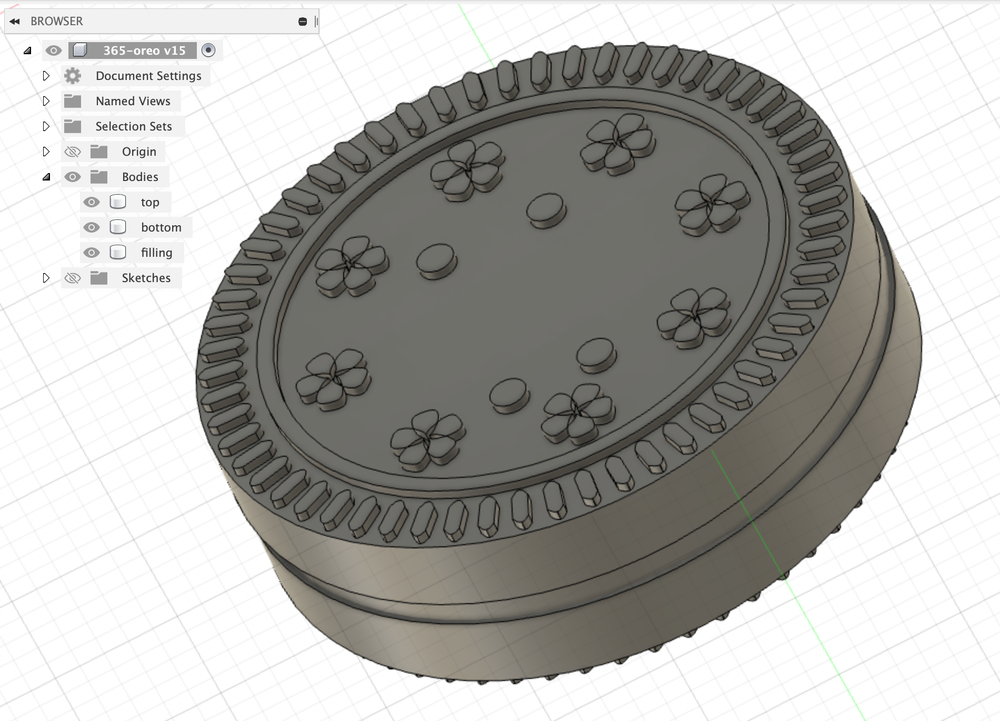
Task: Select the Sketches label
Action: coord(146,278)
